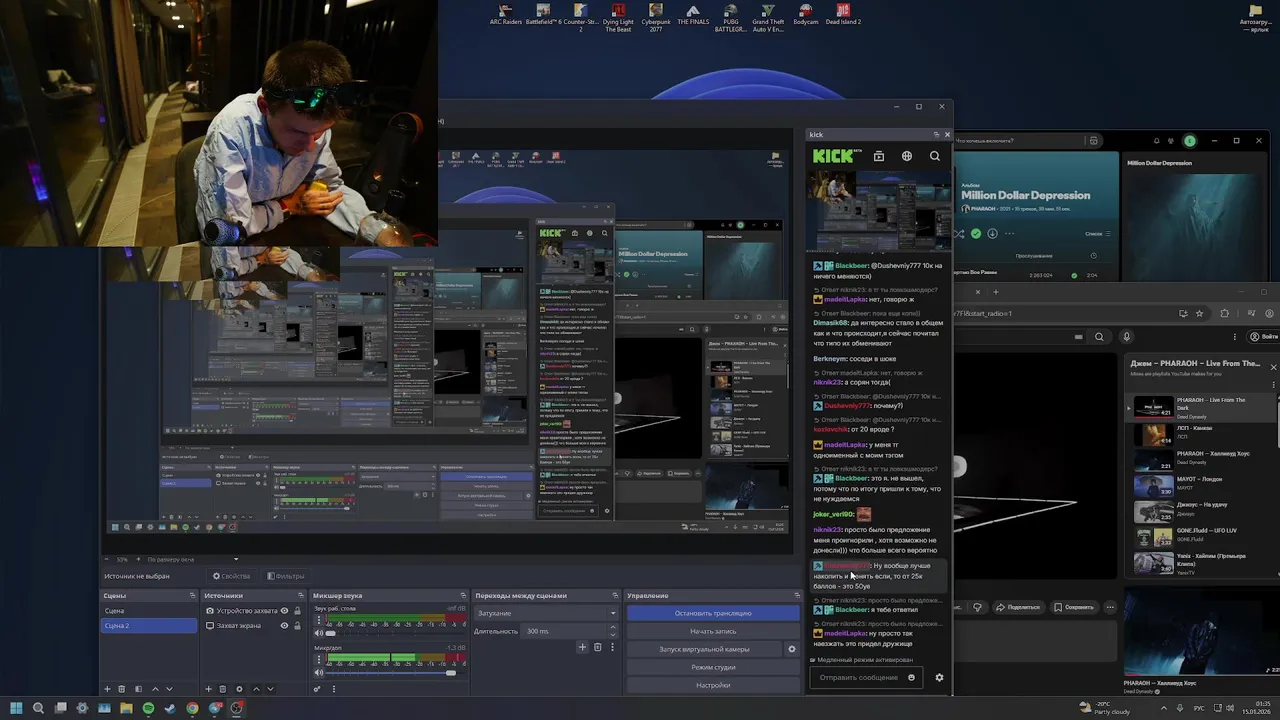Toggle lock on Захват экрана source
The height and width of the screenshot is (720, 1280).
298,626
